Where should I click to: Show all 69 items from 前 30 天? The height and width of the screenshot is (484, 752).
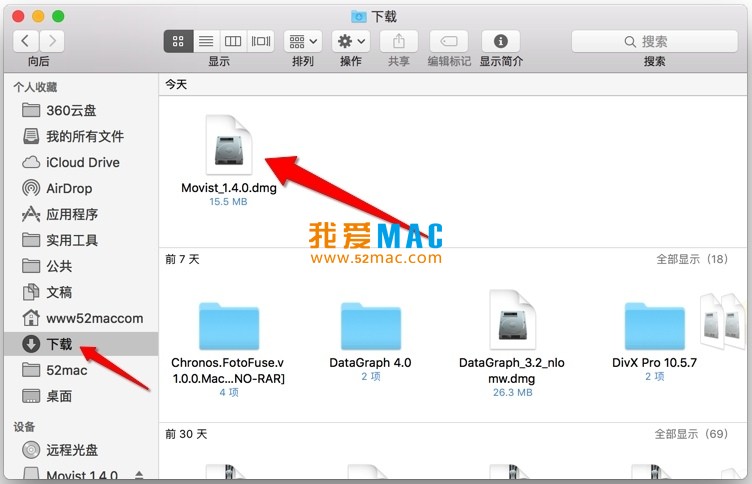point(691,434)
